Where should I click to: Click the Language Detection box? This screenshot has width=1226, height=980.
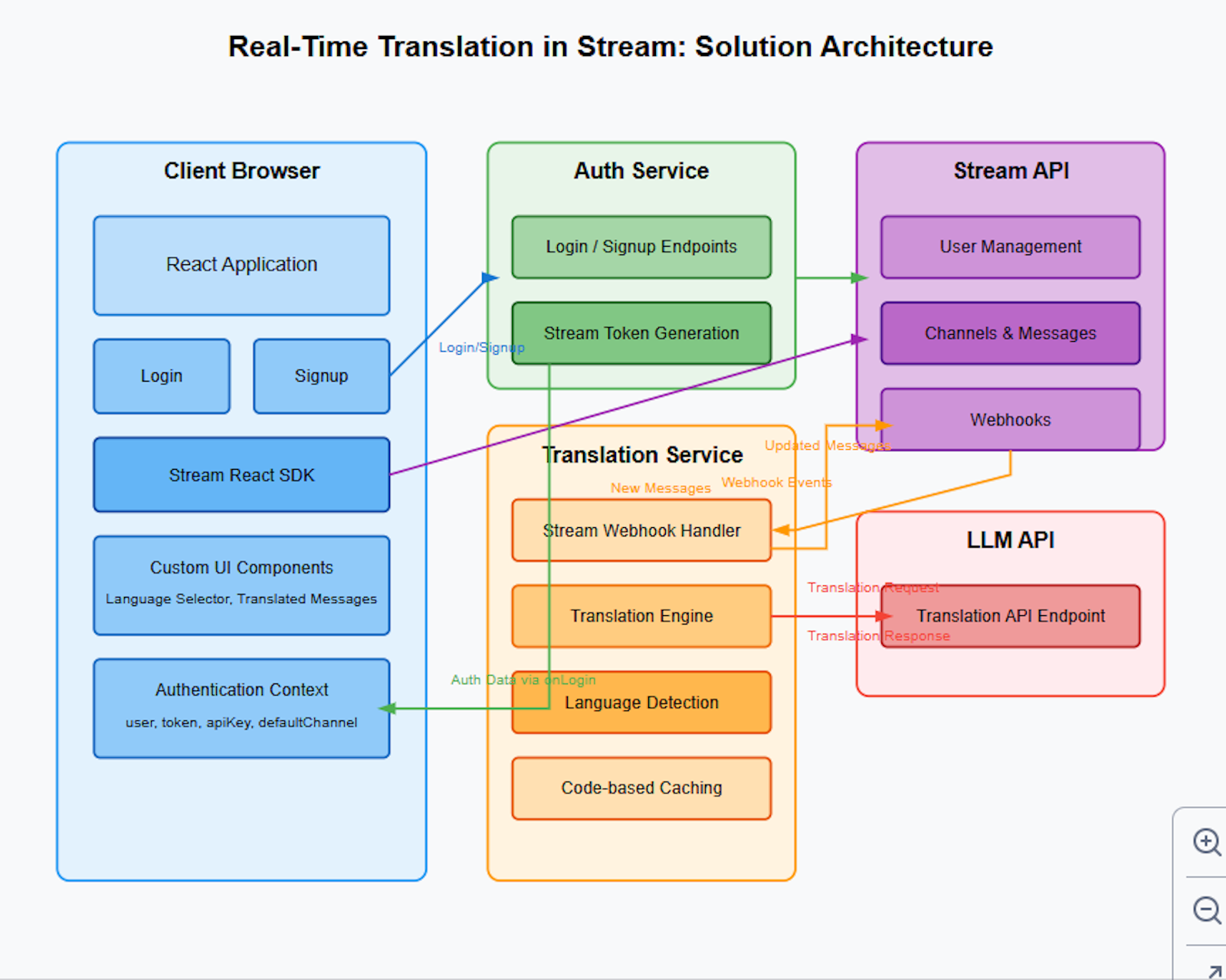(x=641, y=702)
